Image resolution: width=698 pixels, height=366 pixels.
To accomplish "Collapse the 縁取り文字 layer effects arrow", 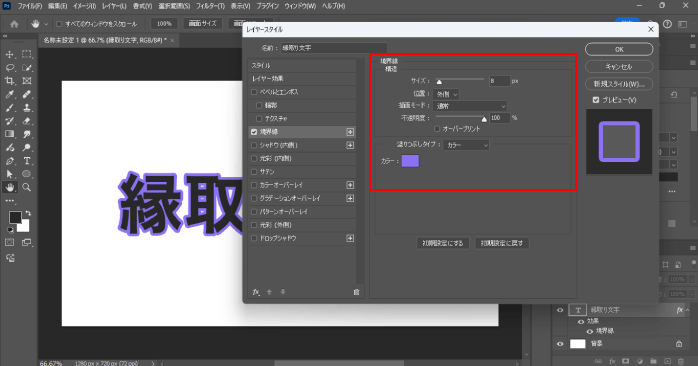I will pos(688,310).
